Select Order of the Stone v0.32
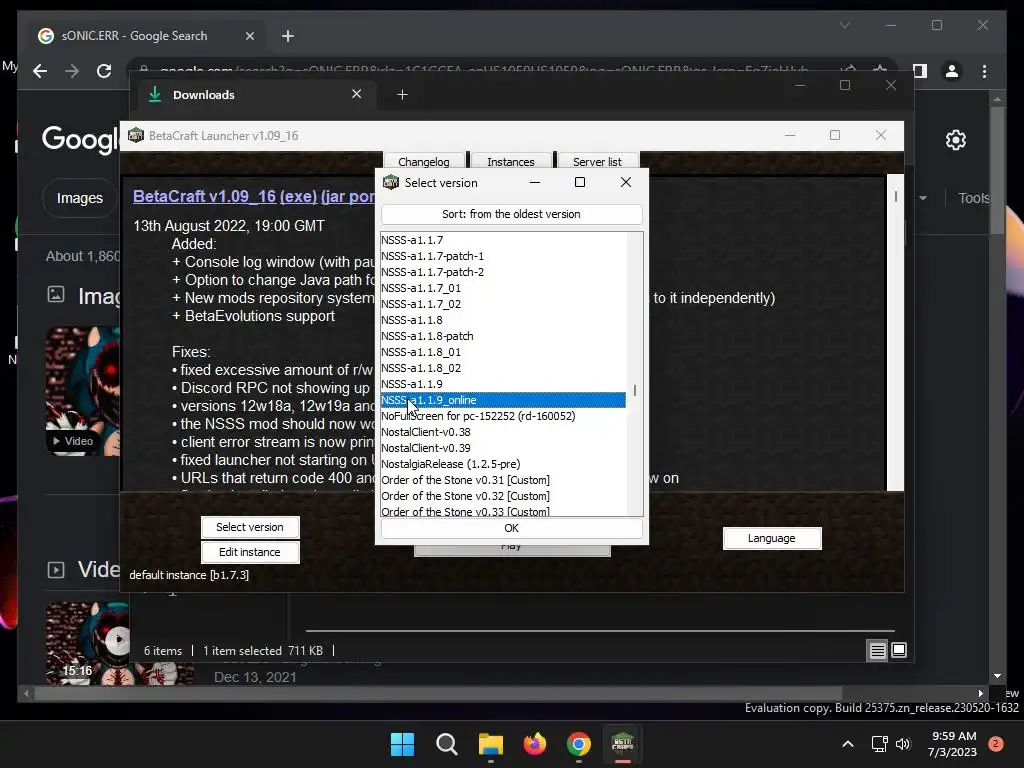This screenshot has width=1024, height=768. pos(503,496)
